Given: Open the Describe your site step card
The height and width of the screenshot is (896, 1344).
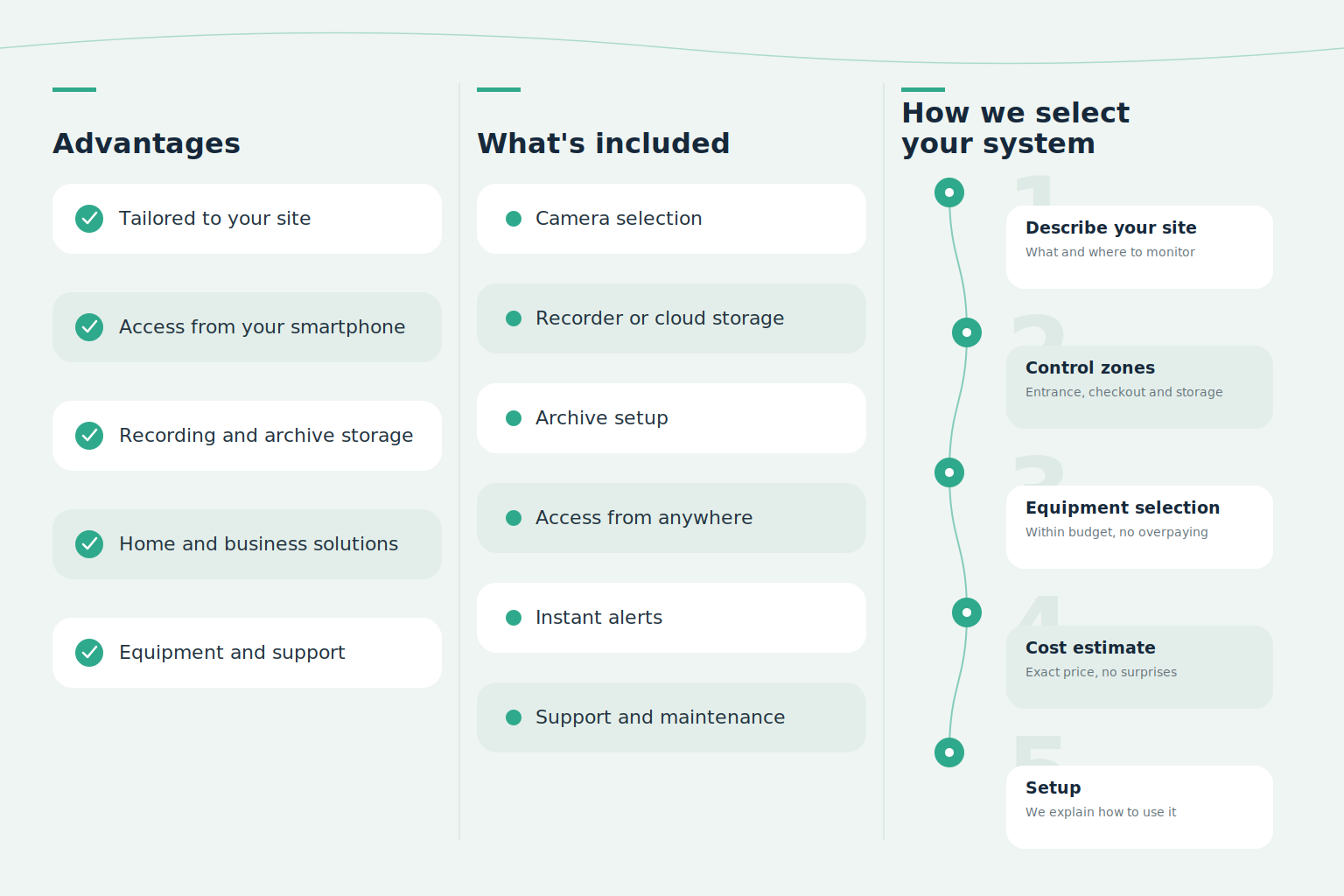Looking at the screenshot, I should (1139, 247).
